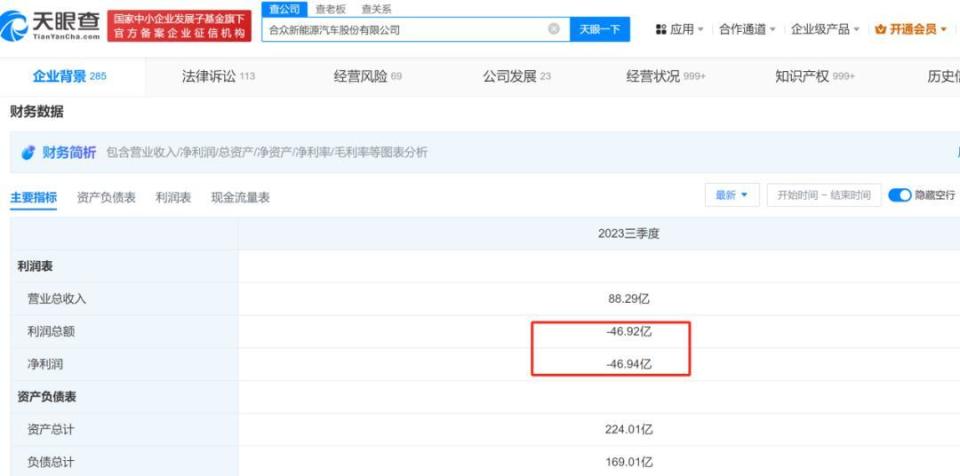
Task: Click the 财务数据 section heading
Action: point(37,111)
